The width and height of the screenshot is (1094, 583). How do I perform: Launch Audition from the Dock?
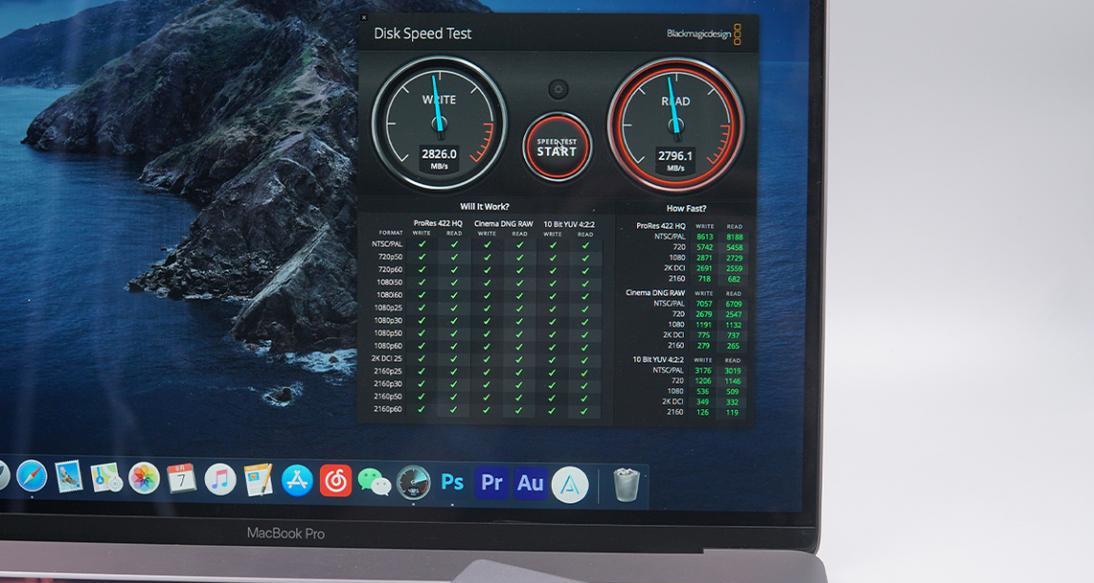(x=530, y=483)
